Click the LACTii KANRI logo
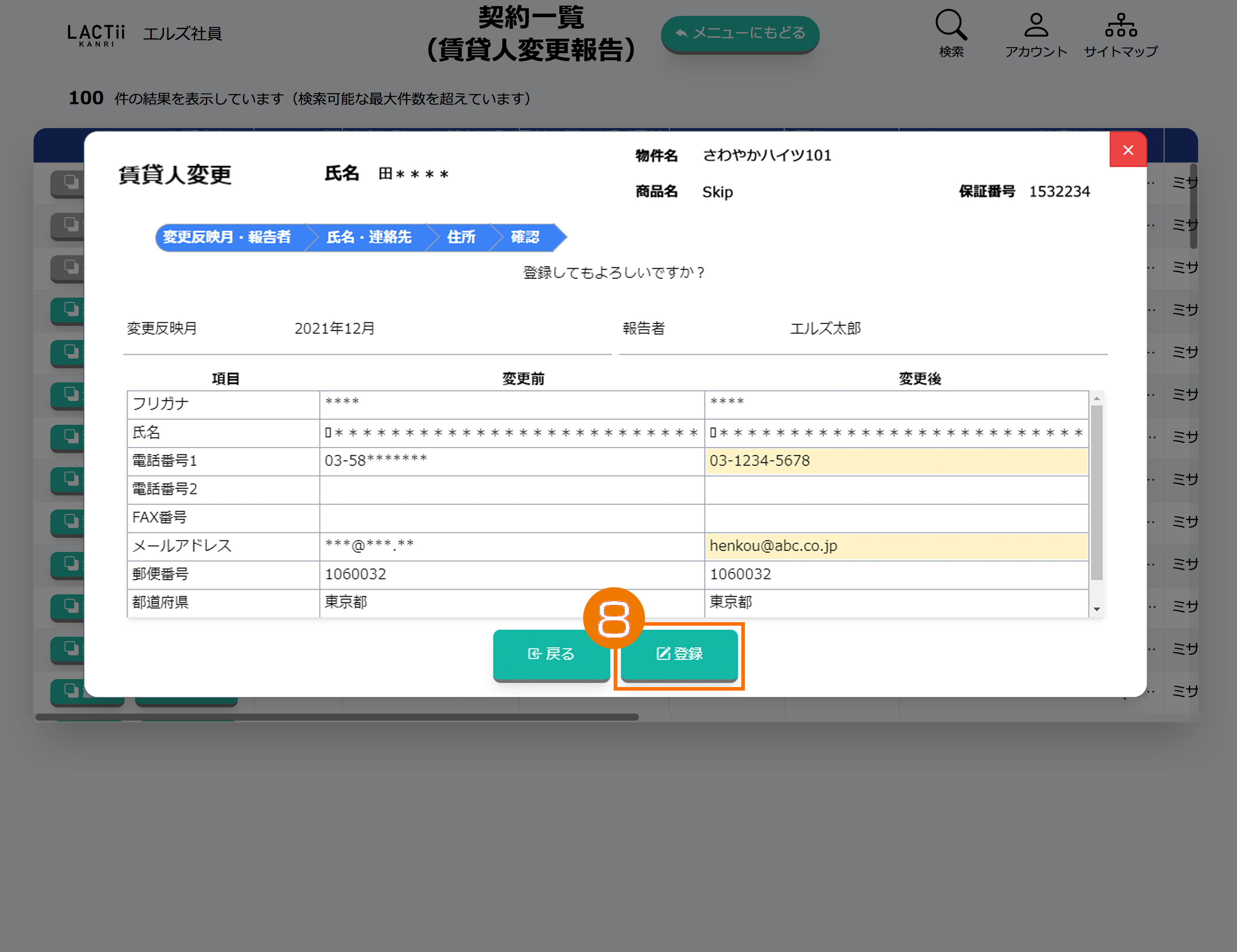1237x952 pixels. pos(96,35)
